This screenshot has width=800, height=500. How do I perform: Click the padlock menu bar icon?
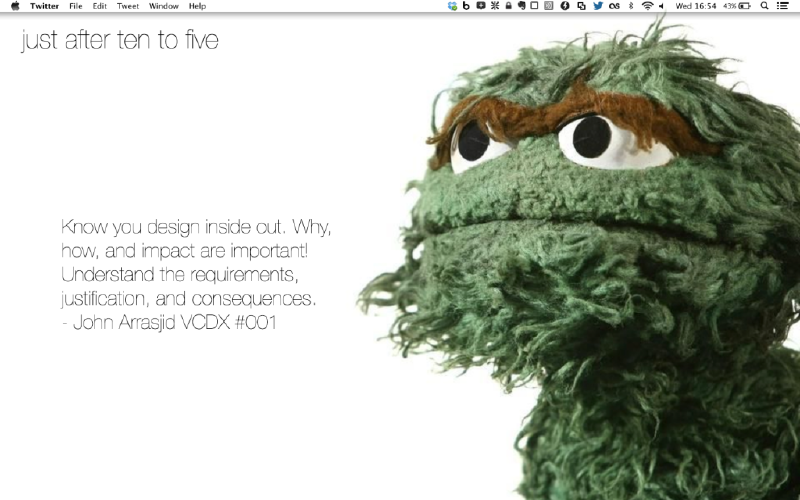[x=508, y=6]
